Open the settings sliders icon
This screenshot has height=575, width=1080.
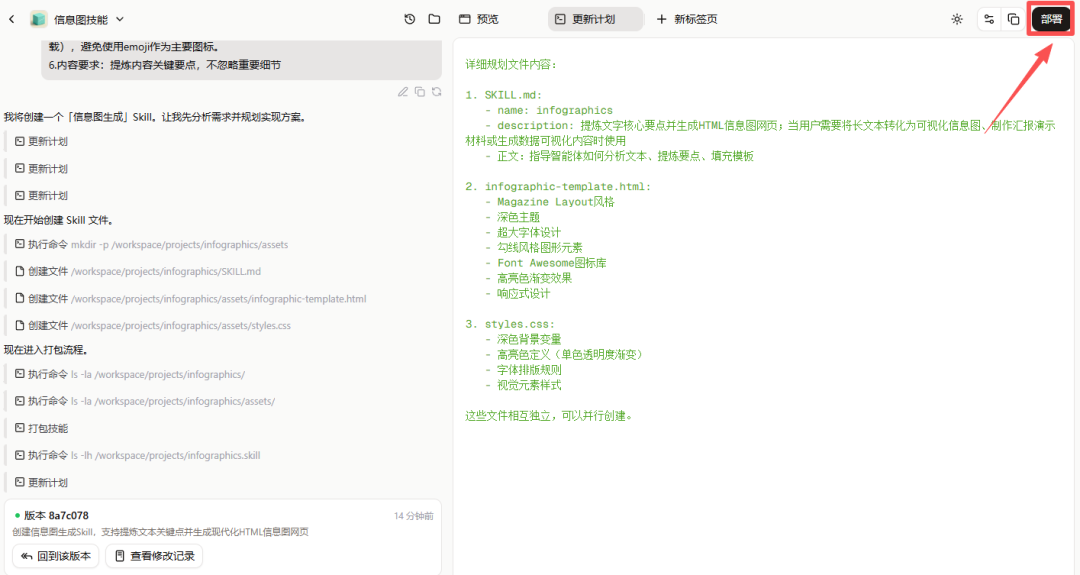point(989,19)
